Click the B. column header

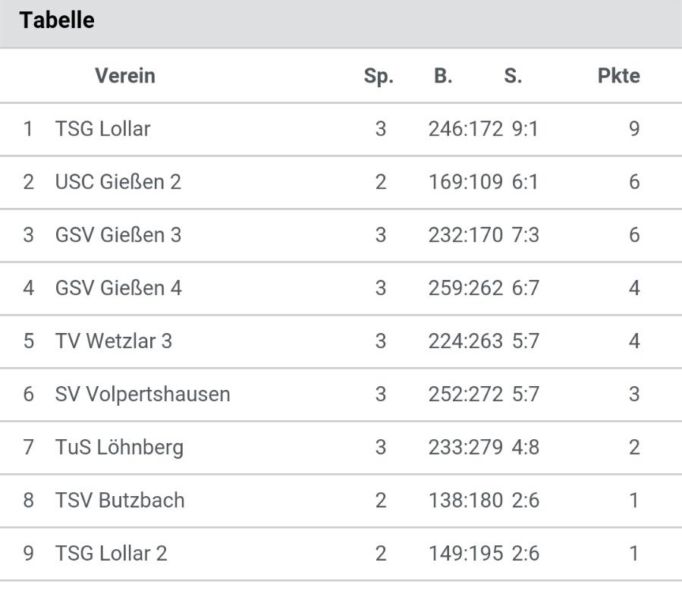click(x=443, y=76)
